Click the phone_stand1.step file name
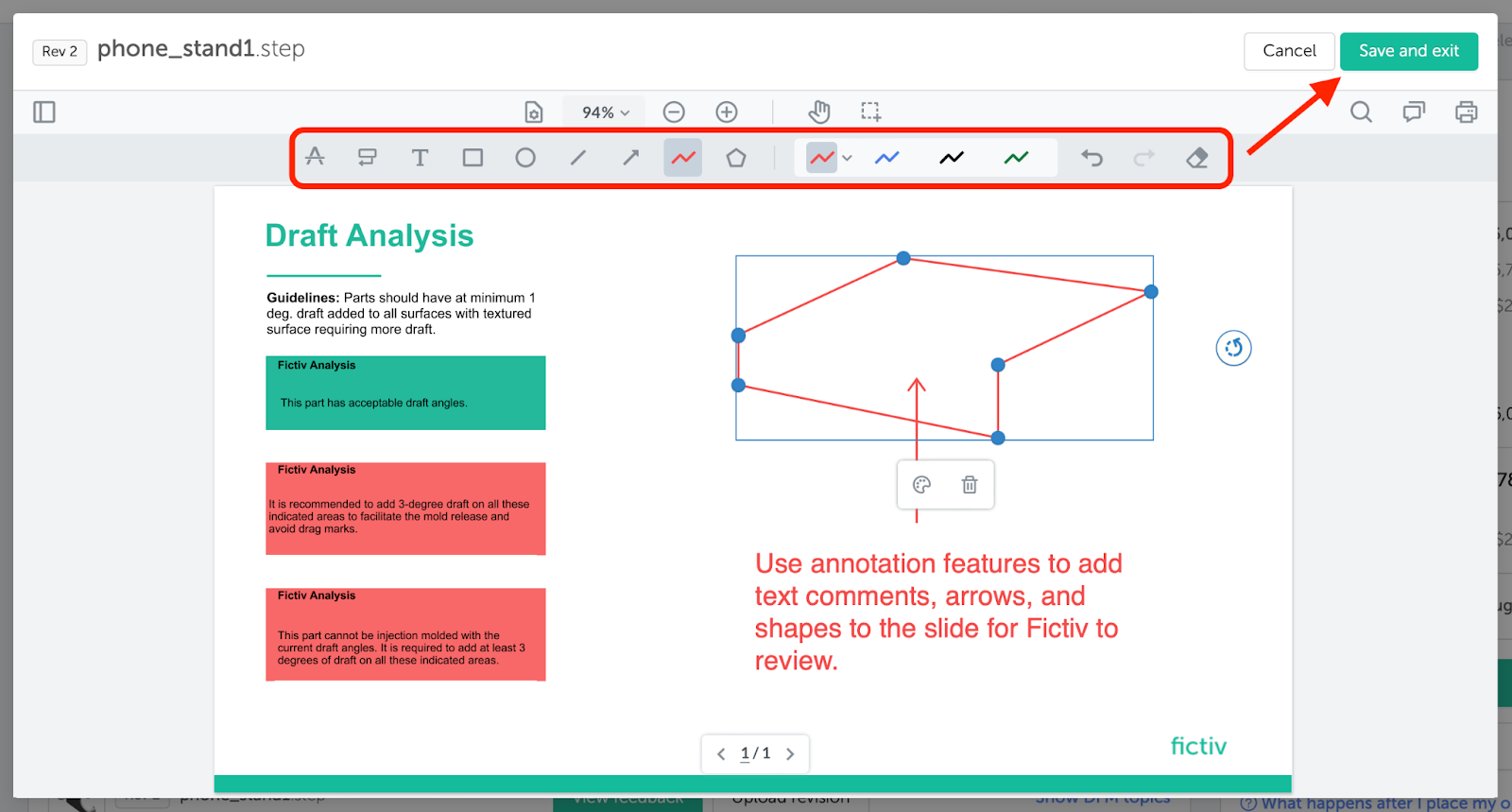 201,49
